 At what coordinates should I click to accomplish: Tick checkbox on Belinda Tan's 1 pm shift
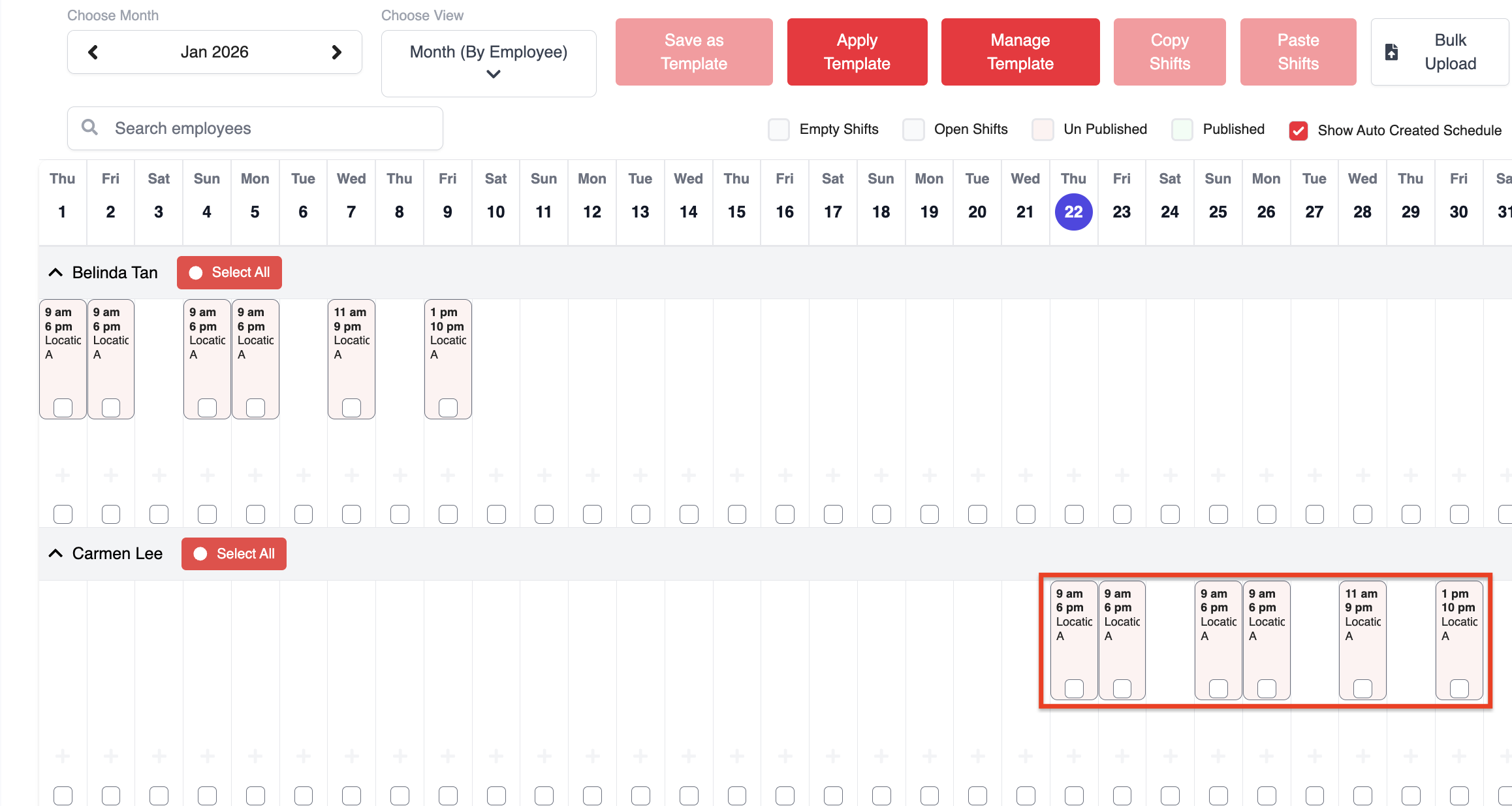448,408
